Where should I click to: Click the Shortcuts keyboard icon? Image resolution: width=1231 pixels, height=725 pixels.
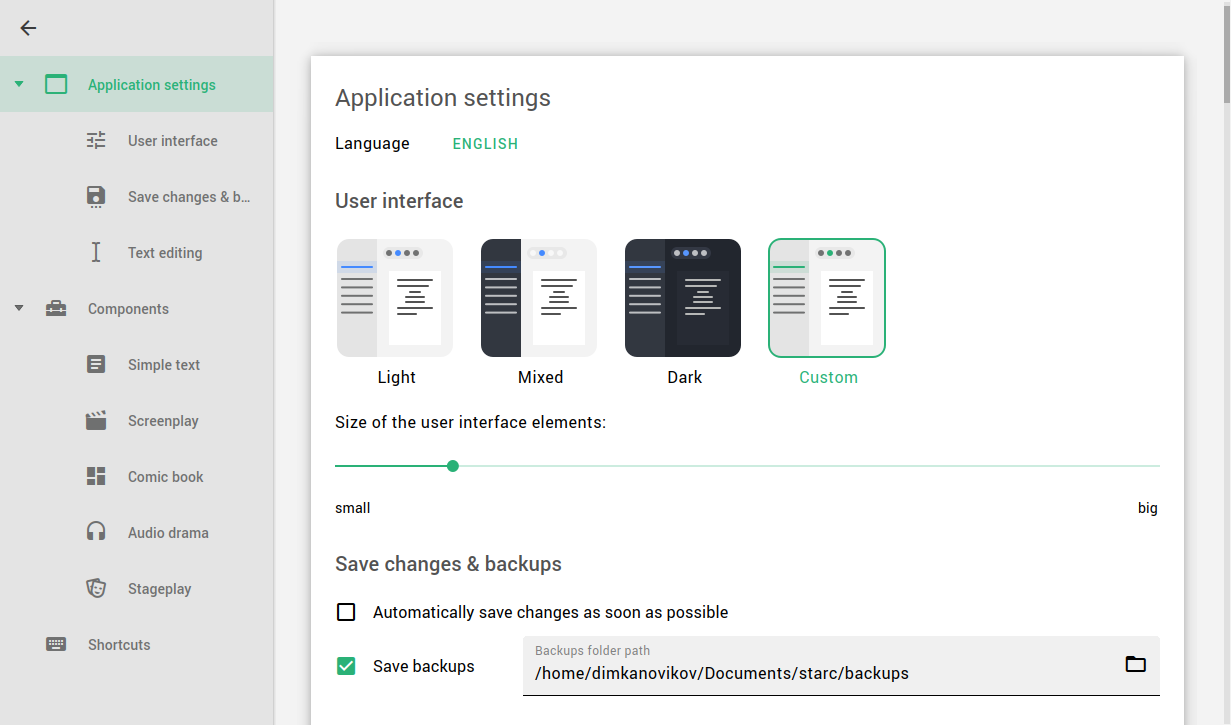[56, 645]
